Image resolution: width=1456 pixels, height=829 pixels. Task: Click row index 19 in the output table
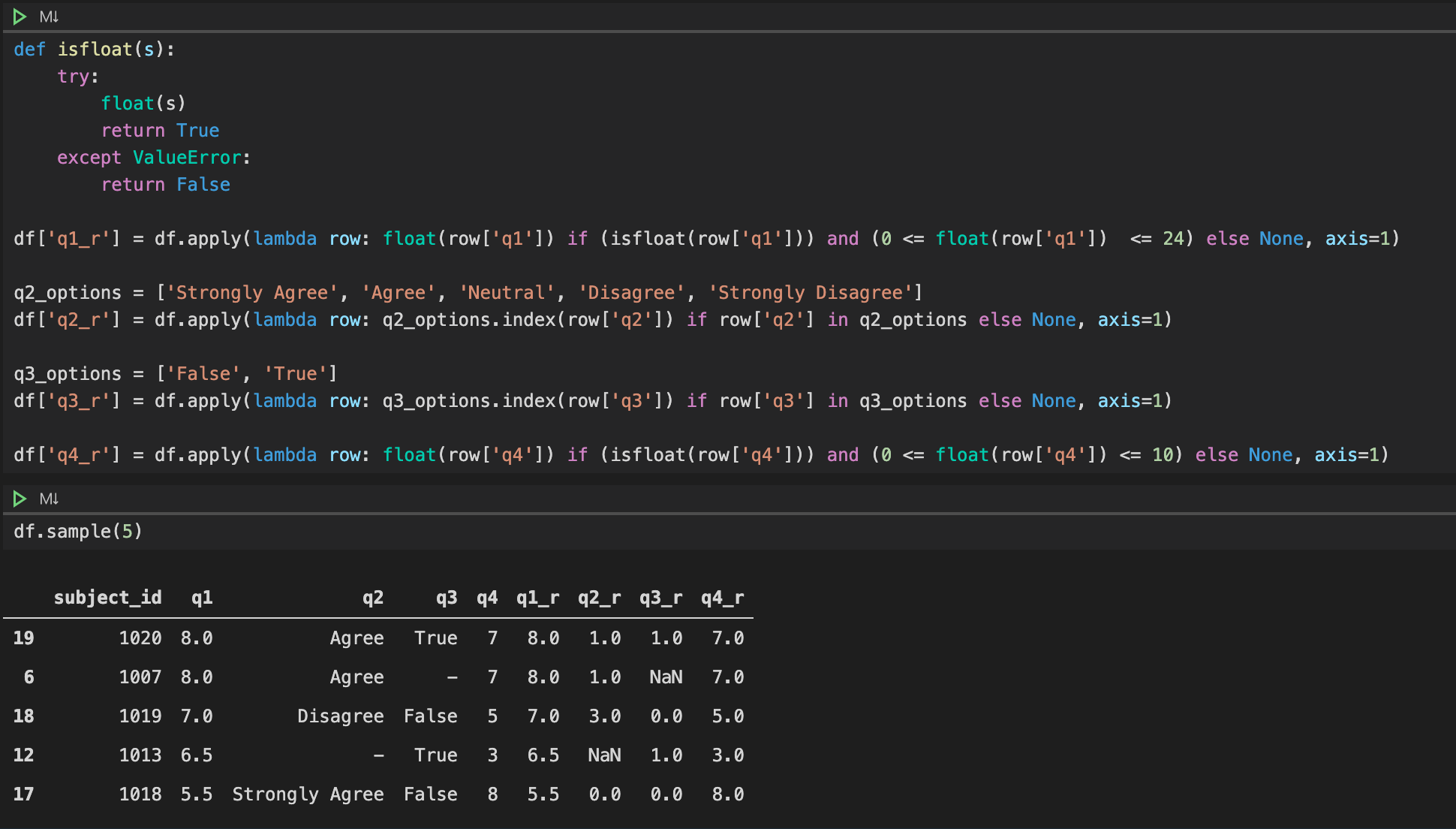pyautogui.click(x=23, y=638)
